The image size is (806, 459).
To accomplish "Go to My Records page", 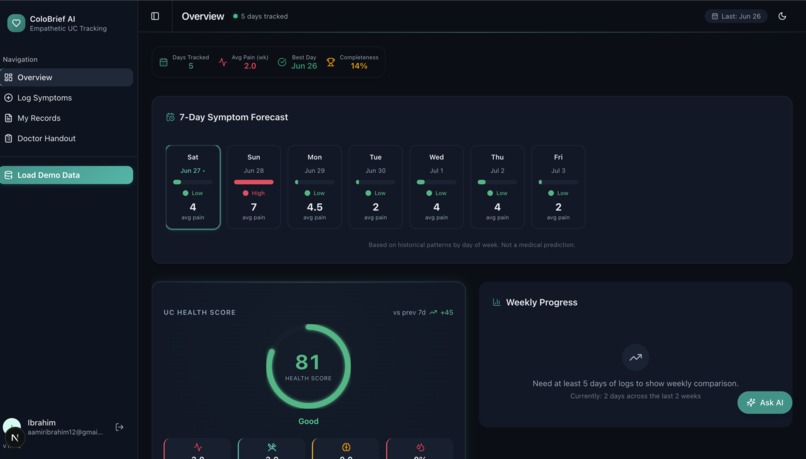I will pyautogui.click(x=66, y=118).
